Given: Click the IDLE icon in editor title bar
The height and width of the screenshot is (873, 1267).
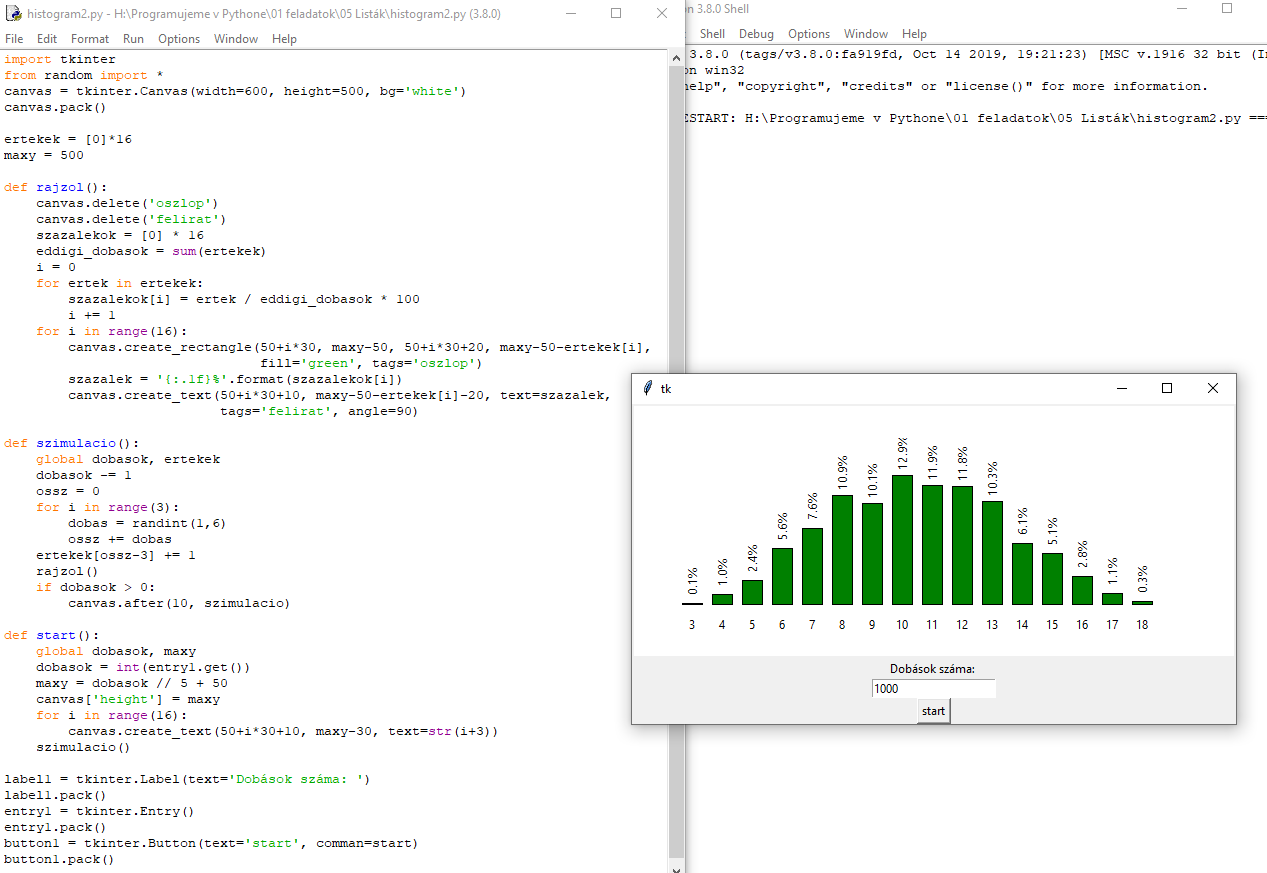Looking at the screenshot, I should 14,14.
